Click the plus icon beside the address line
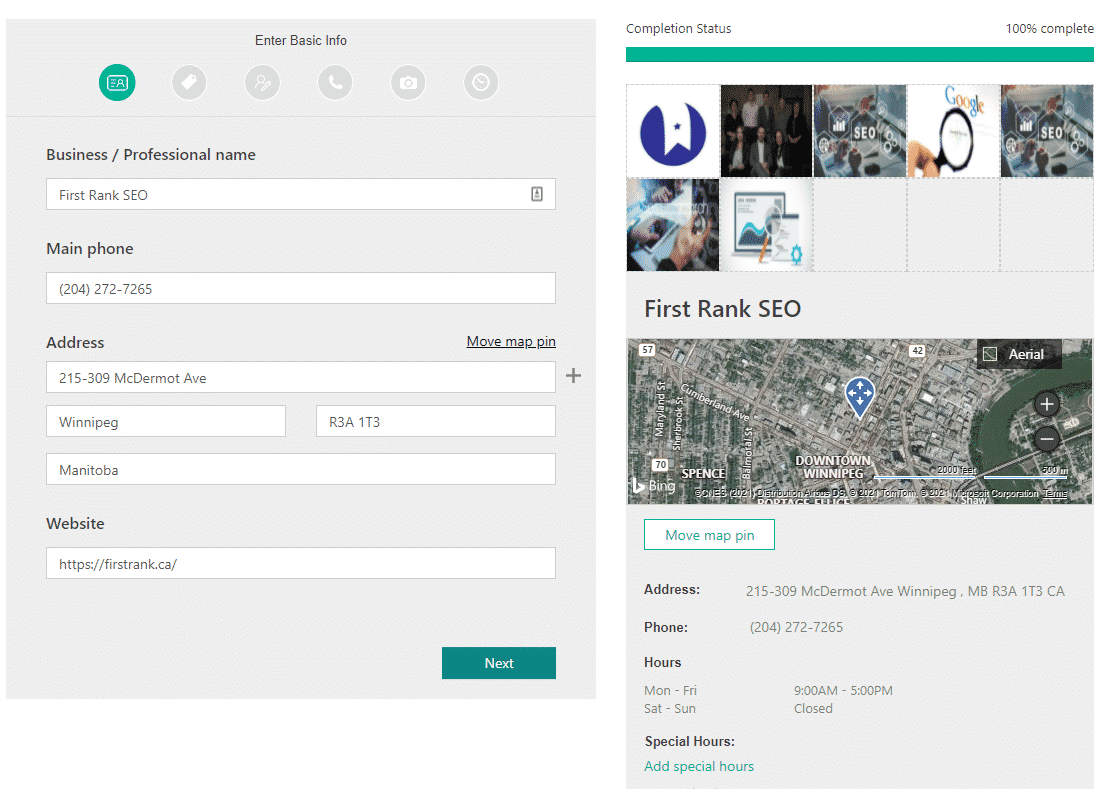This screenshot has width=1104, height=789. tap(573, 376)
